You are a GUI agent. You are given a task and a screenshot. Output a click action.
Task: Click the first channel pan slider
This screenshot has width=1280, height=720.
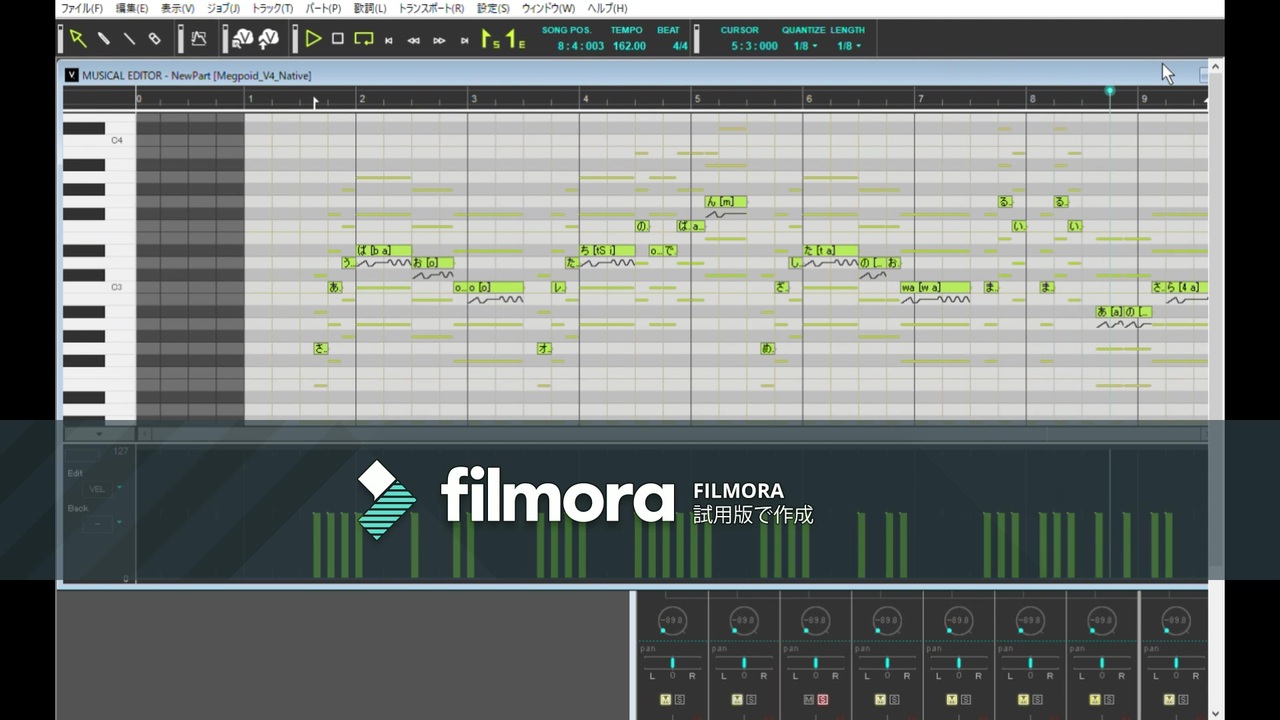click(672, 663)
